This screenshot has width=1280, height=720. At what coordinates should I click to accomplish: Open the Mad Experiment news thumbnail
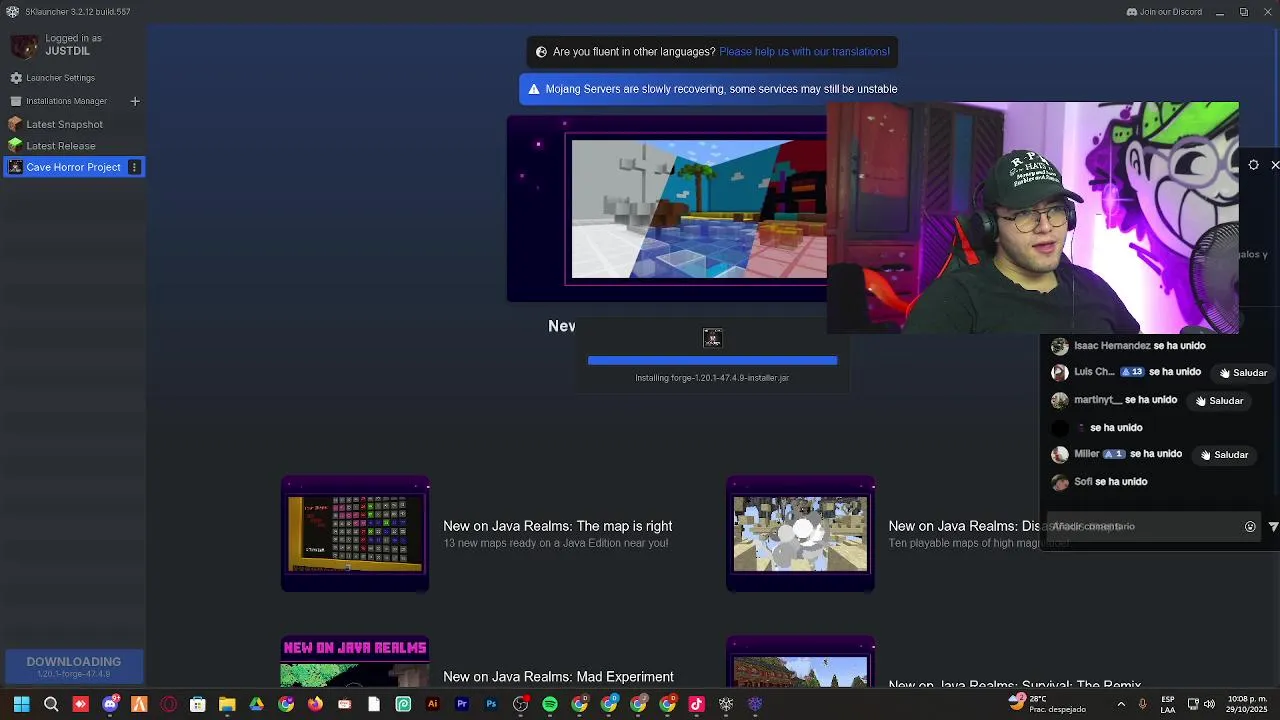(355, 662)
